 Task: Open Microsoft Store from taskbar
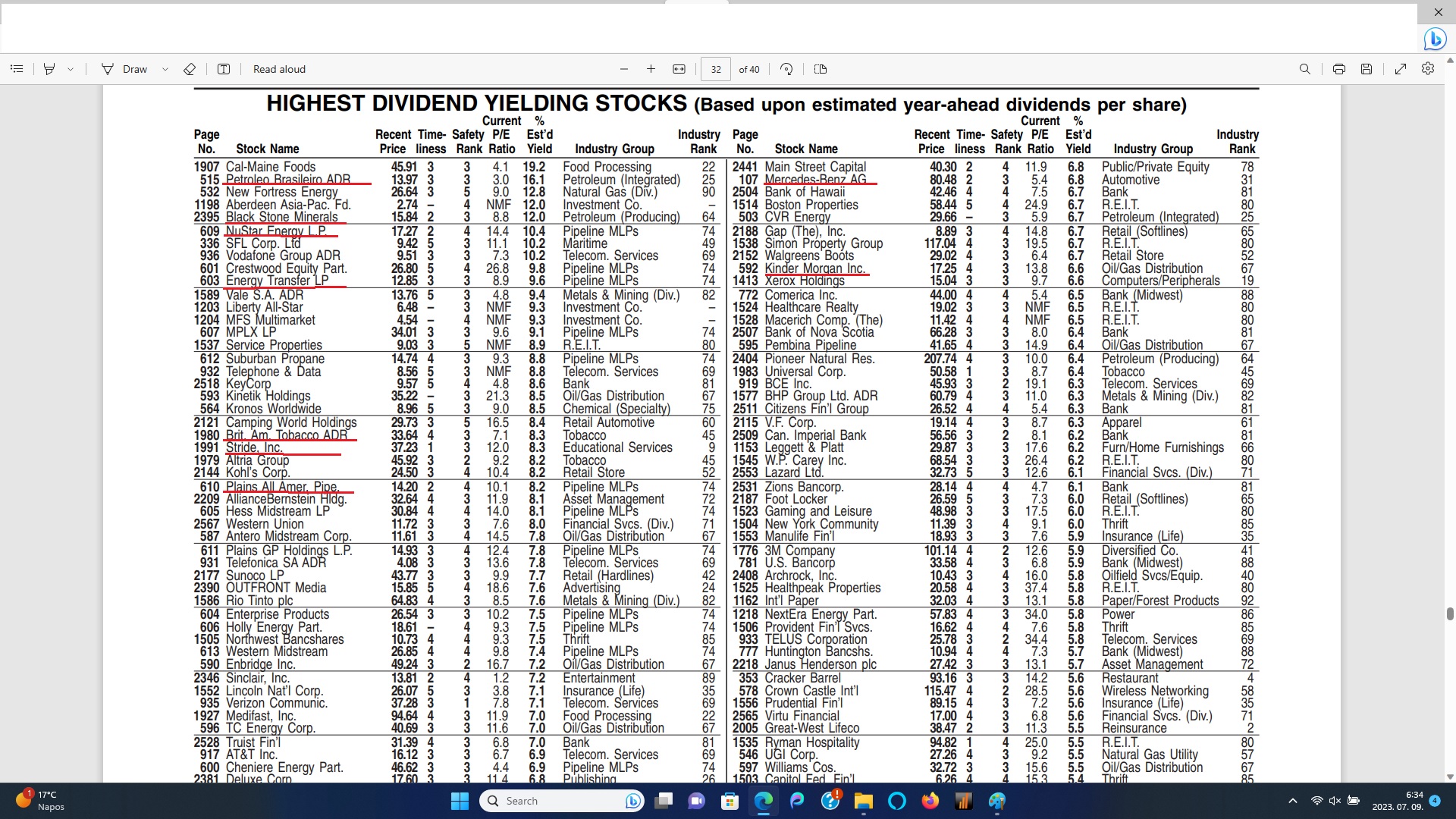[730, 801]
